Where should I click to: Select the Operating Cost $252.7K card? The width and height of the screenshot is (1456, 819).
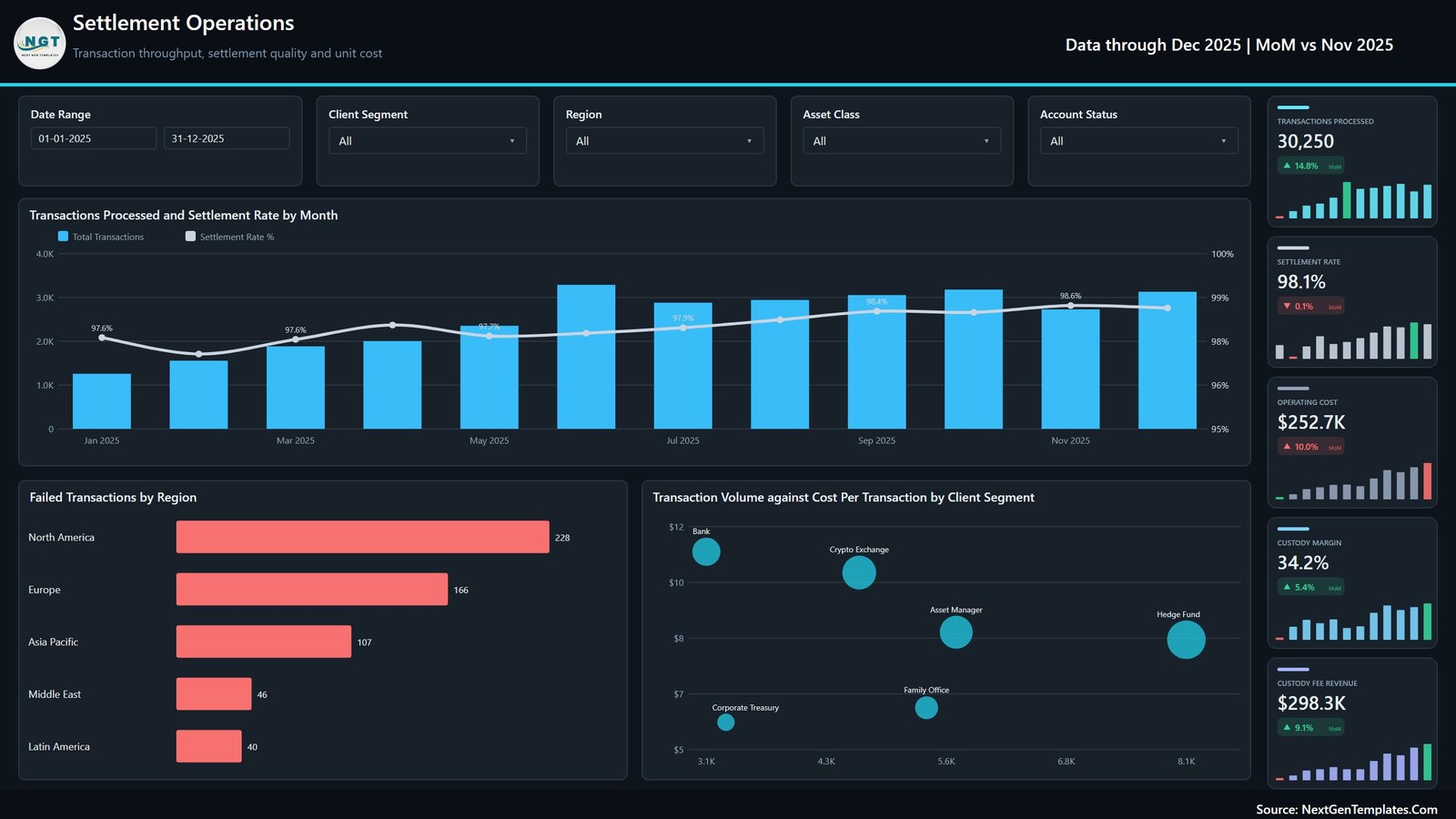[1352, 442]
